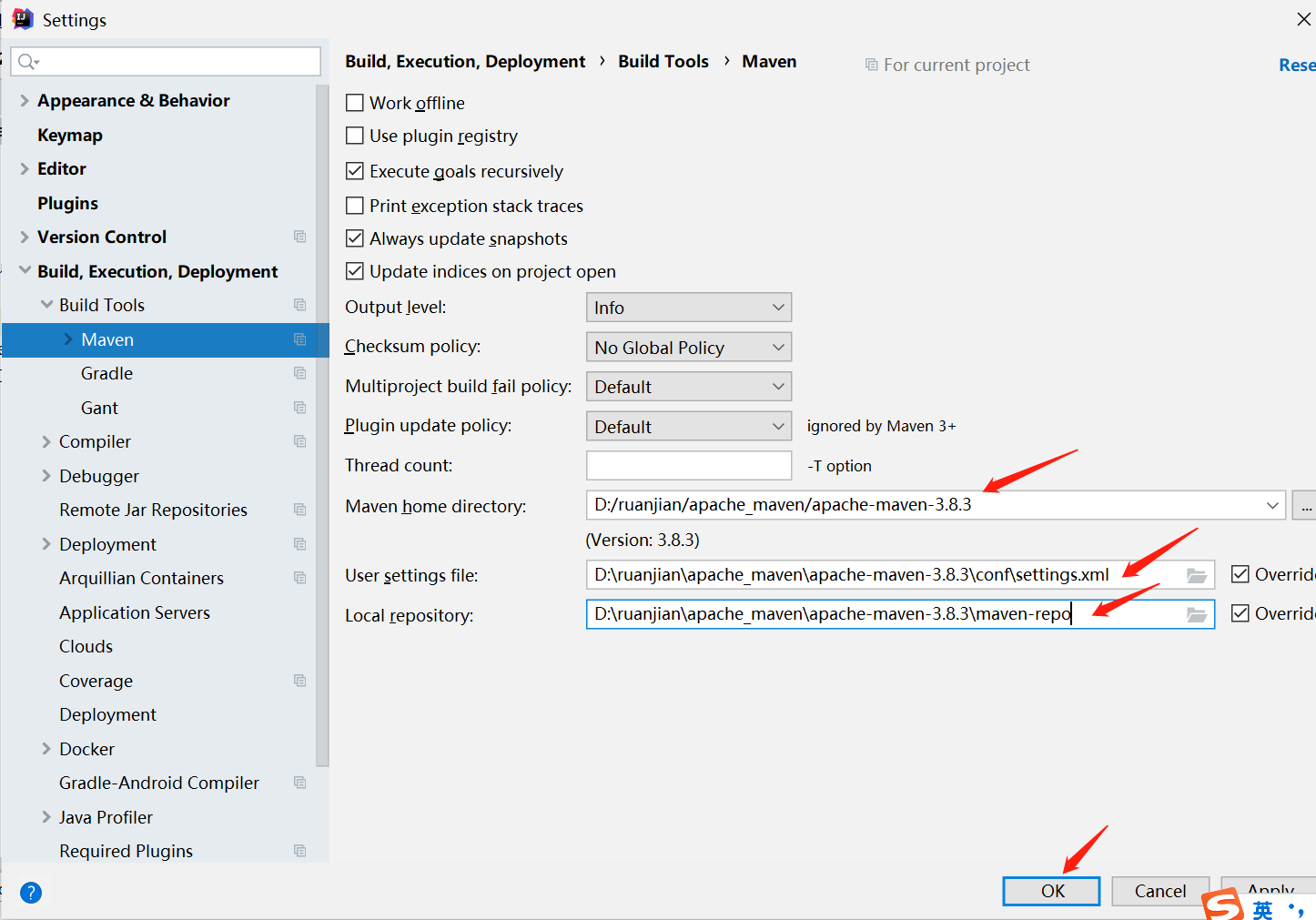The width and height of the screenshot is (1316, 920).
Task: Toggle Override checkbox for User settings file
Action: pos(1240,574)
